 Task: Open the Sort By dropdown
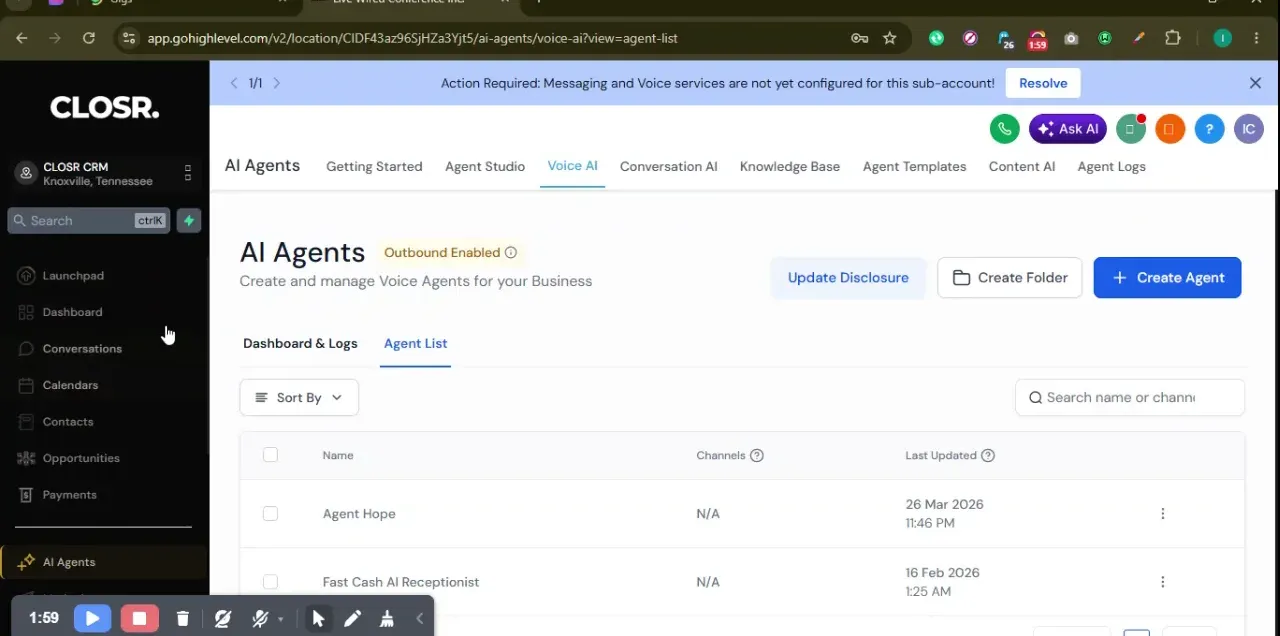coord(299,398)
